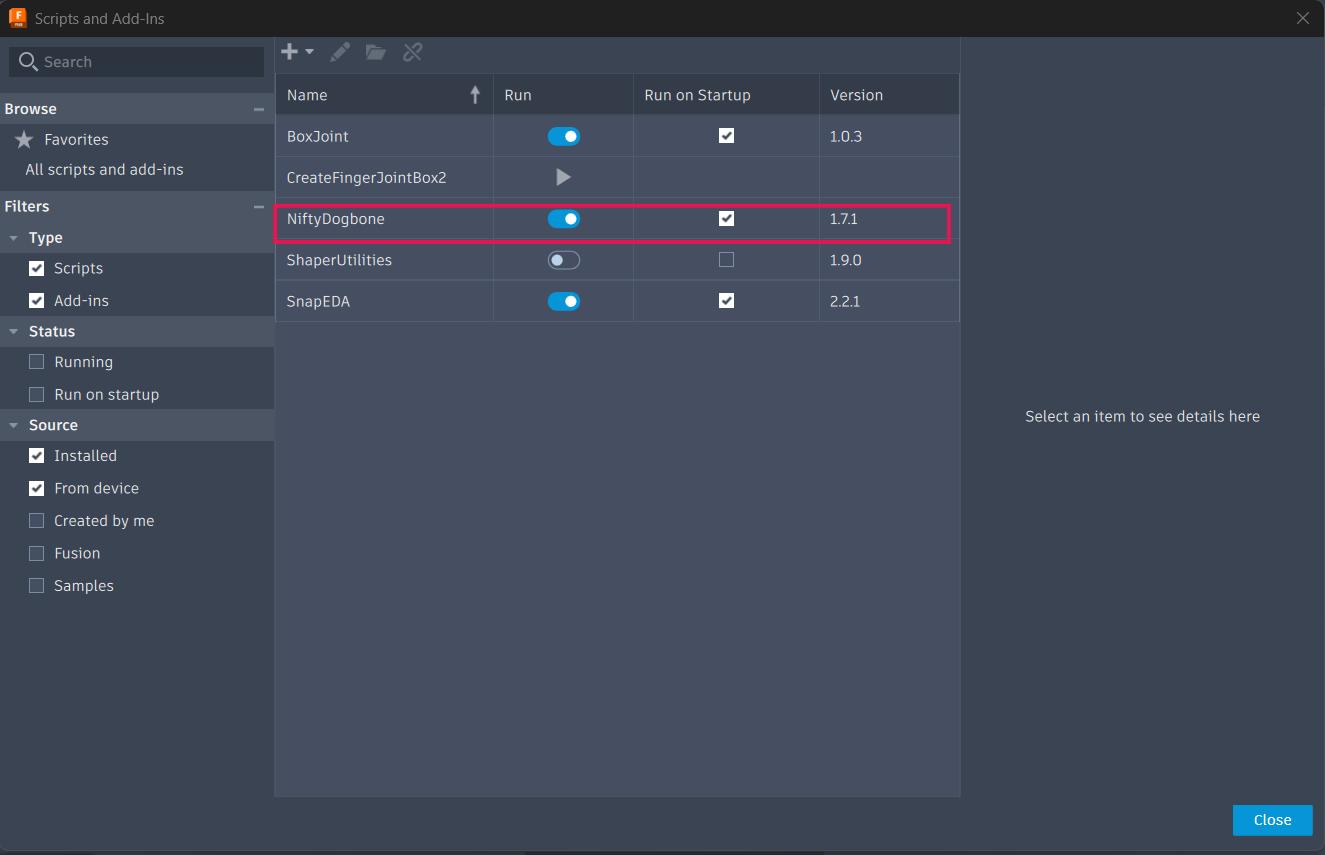1325x855 pixels.
Task: Click the Fusion app icon in title bar
Action: pyautogui.click(x=17, y=18)
